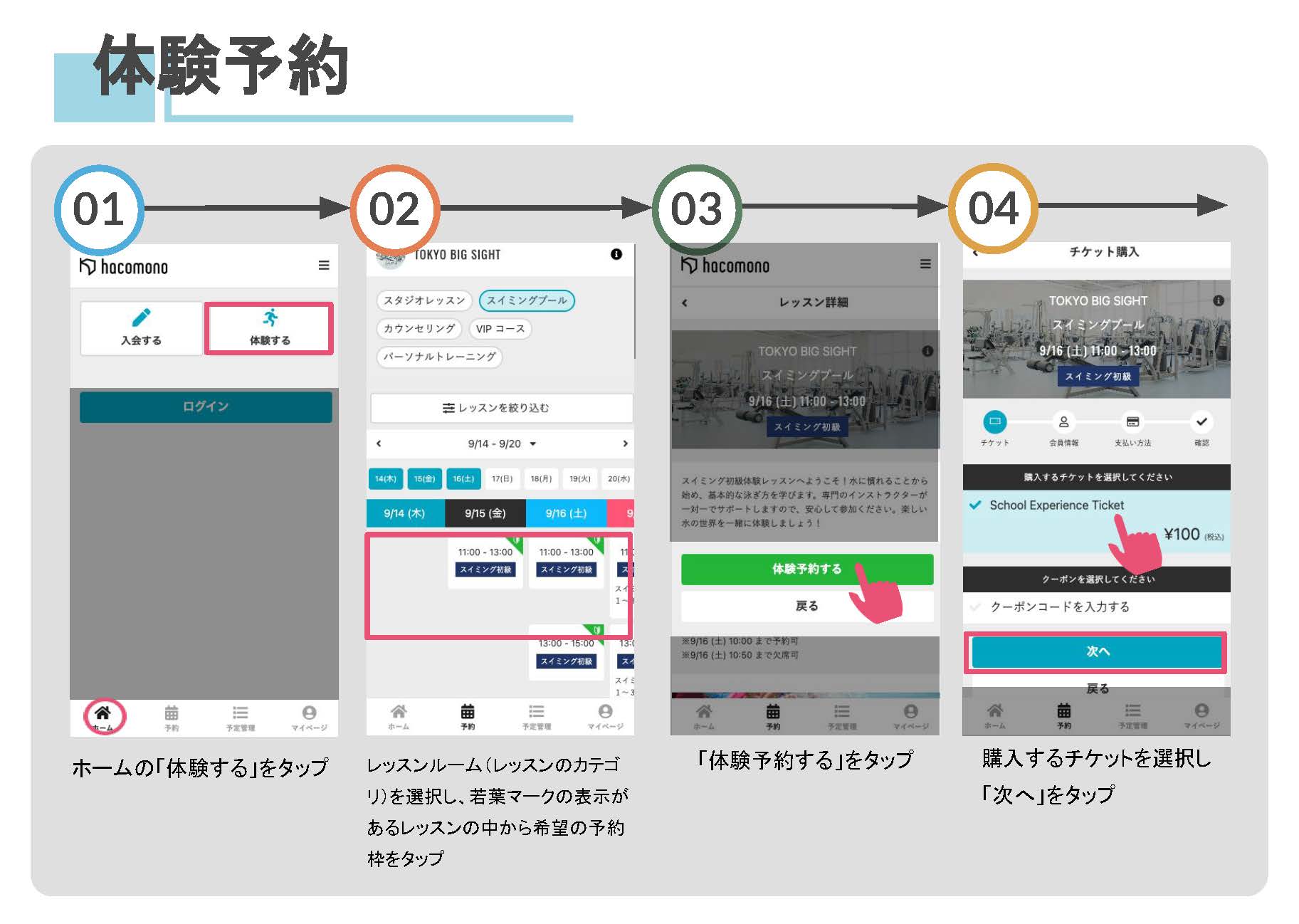Click the info icon beside TOKYO BIG SIGHT header

click(x=616, y=254)
